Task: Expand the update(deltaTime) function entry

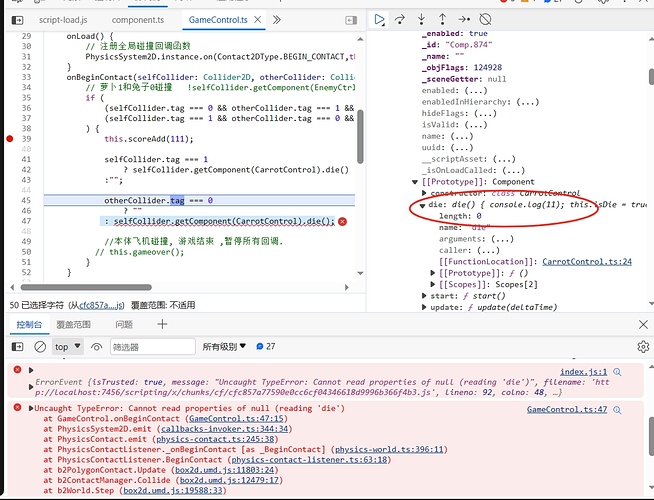Action: coord(424,307)
